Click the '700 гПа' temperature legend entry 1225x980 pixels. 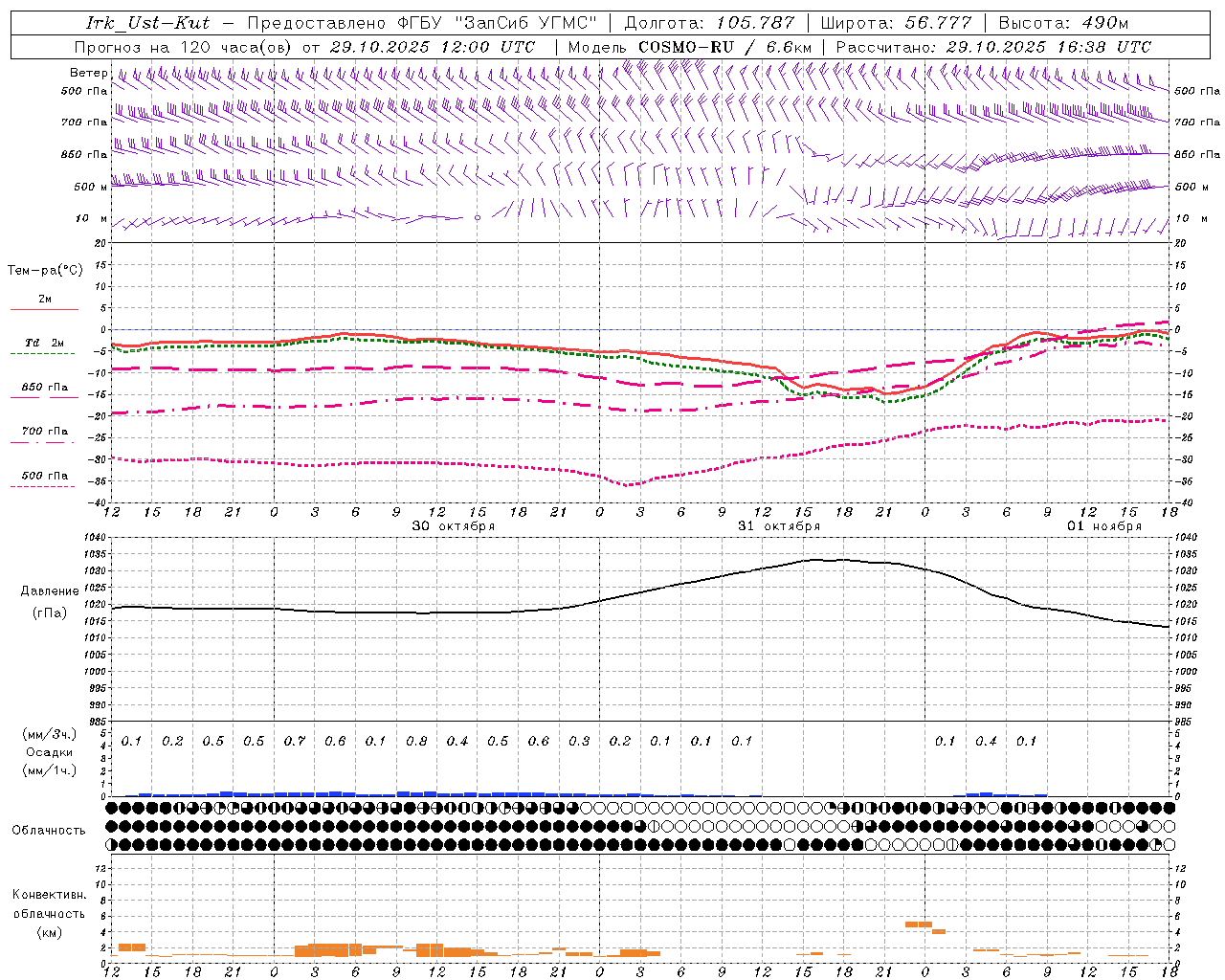click(x=45, y=432)
